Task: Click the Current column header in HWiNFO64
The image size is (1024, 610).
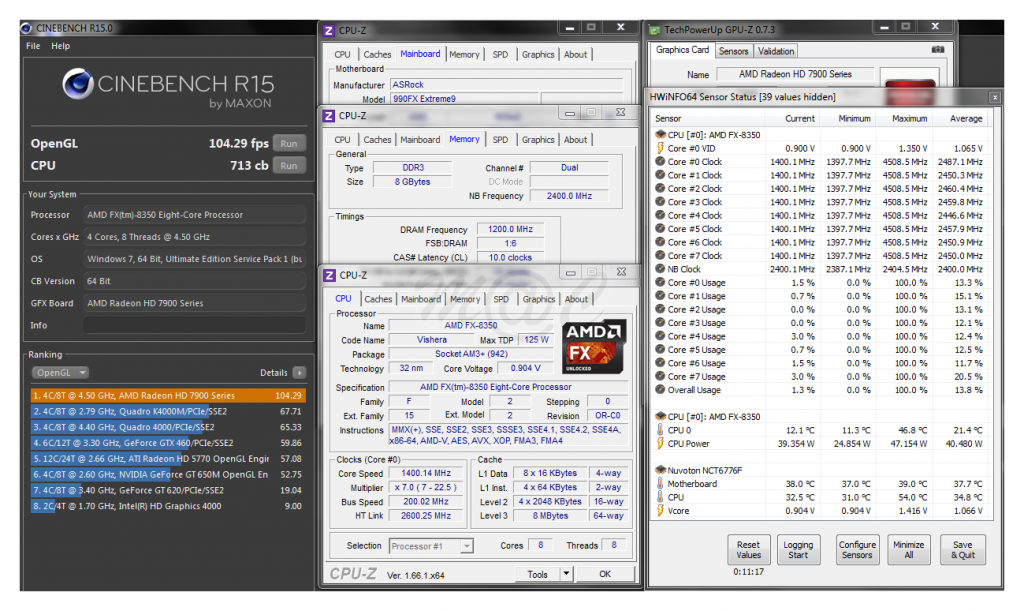Action: 799,119
